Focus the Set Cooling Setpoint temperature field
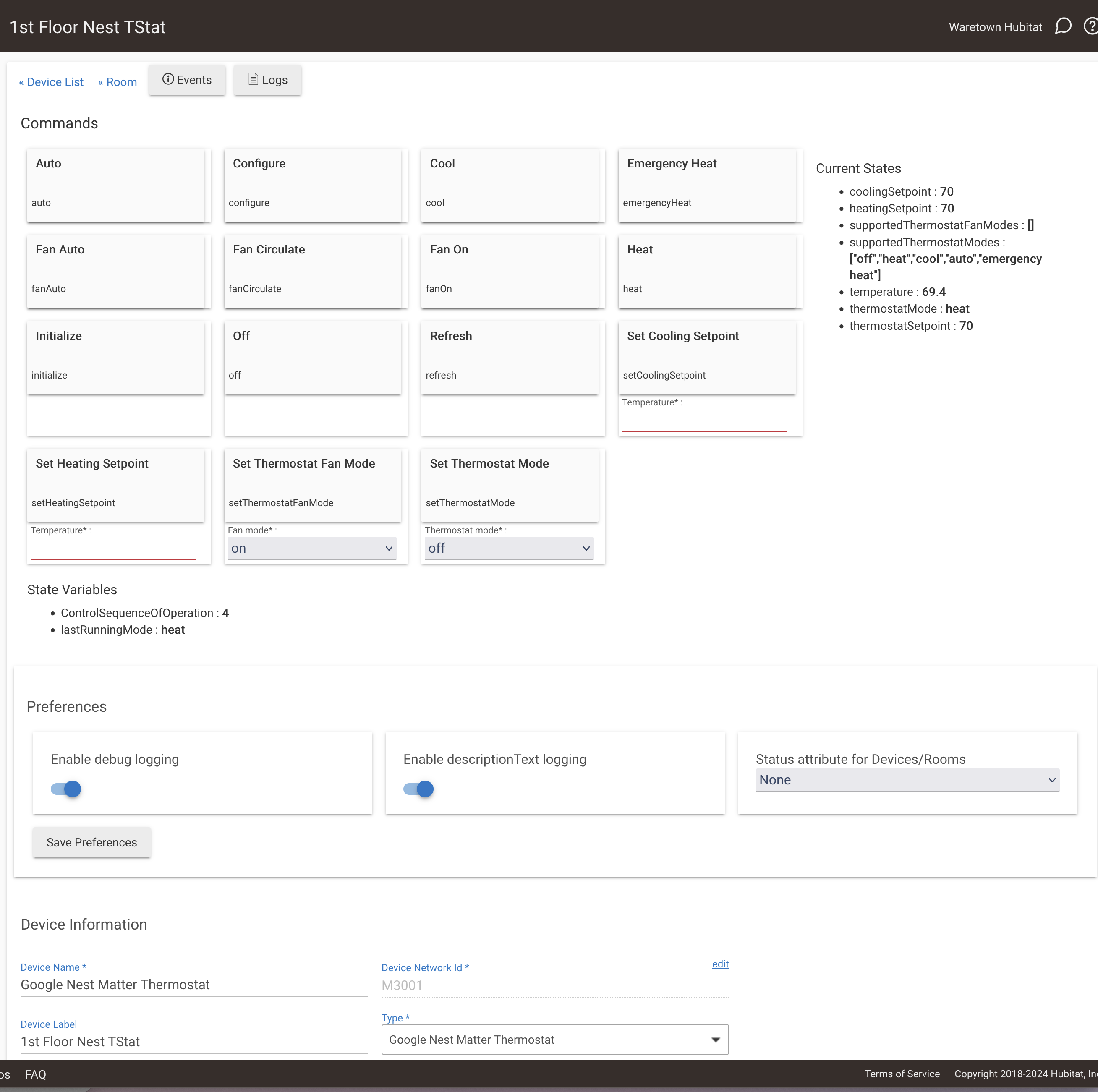The width and height of the screenshot is (1098, 1092). point(704,423)
